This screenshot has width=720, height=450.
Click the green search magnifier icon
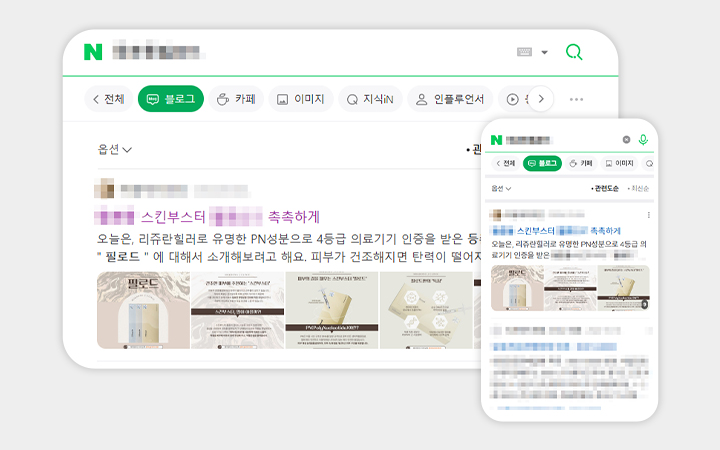tap(574, 52)
